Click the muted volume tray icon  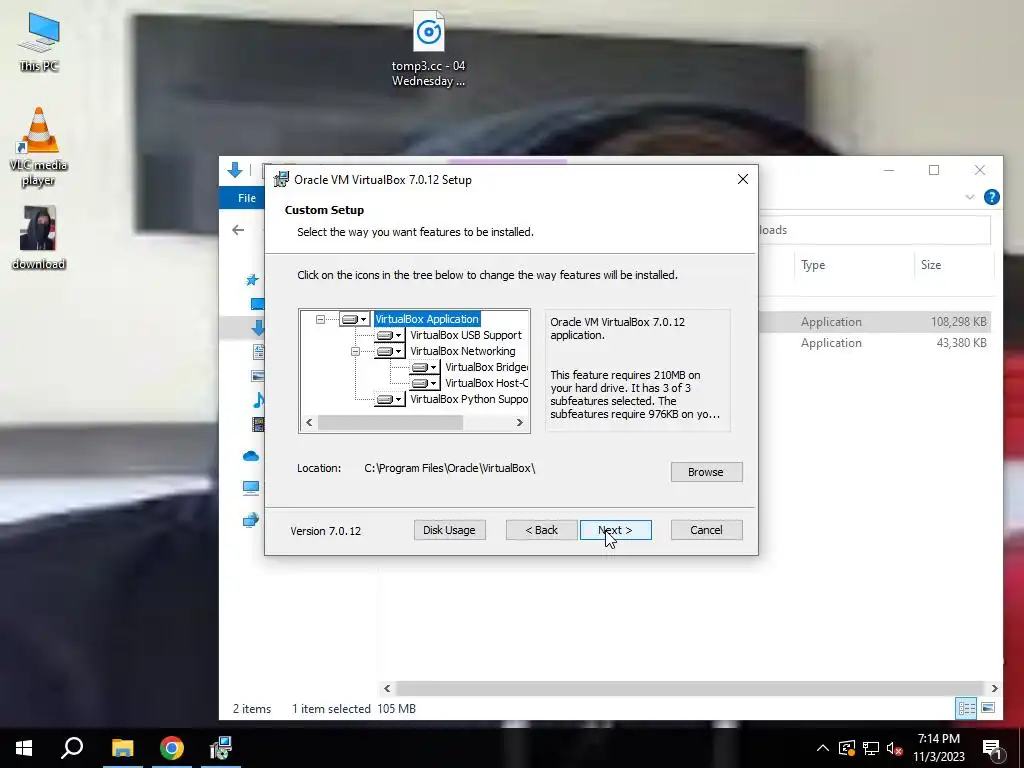tap(895, 748)
